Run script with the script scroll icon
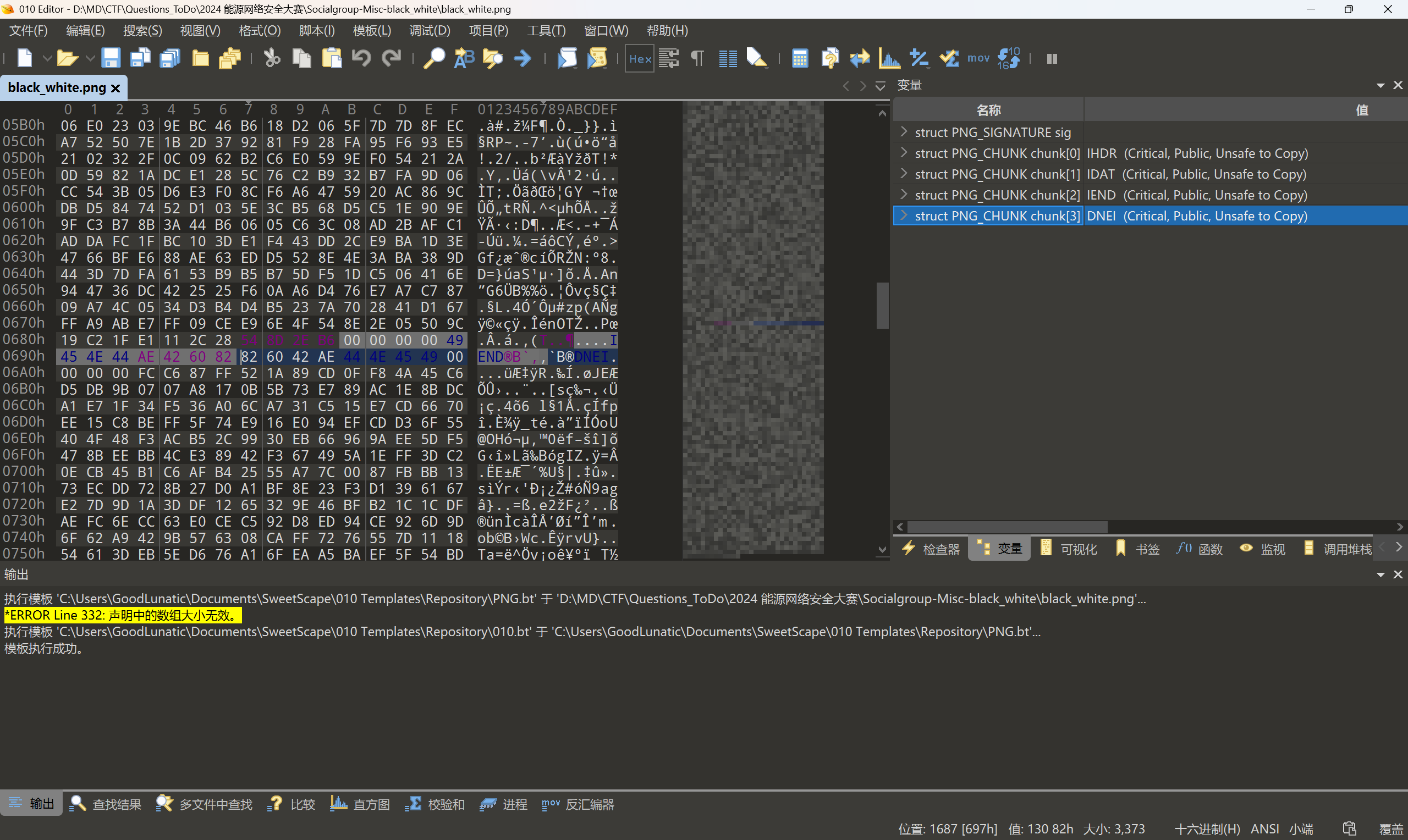Image resolution: width=1408 pixels, height=840 pixels. (567, 58)
